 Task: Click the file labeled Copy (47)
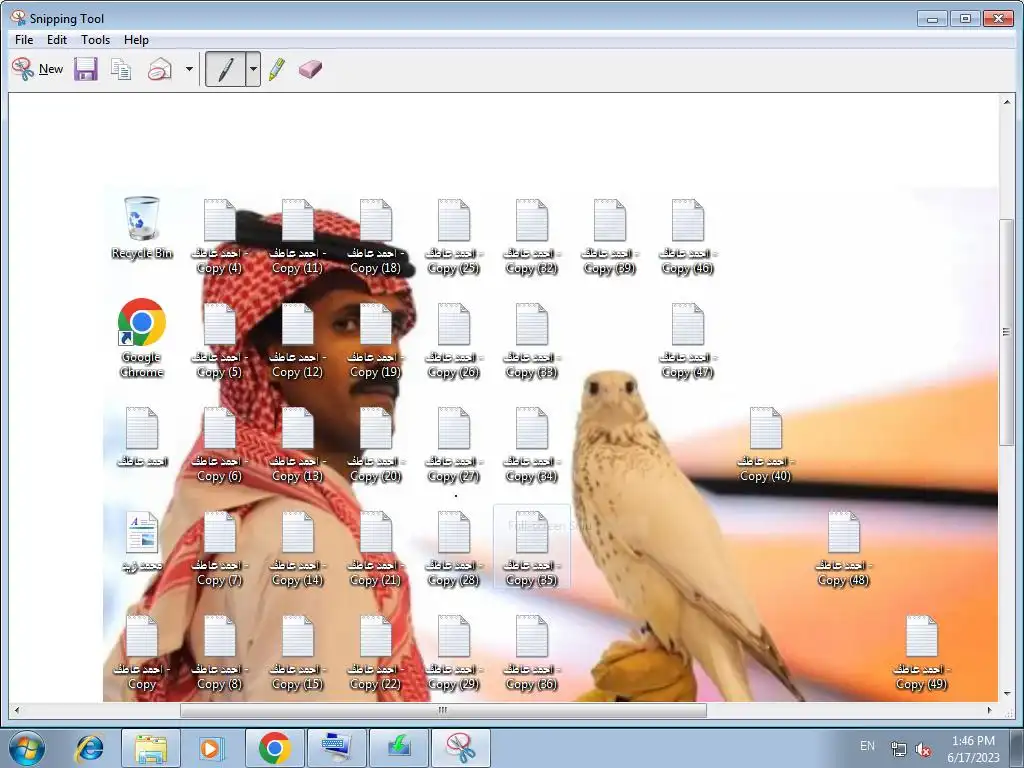click(x=688, y=340)
